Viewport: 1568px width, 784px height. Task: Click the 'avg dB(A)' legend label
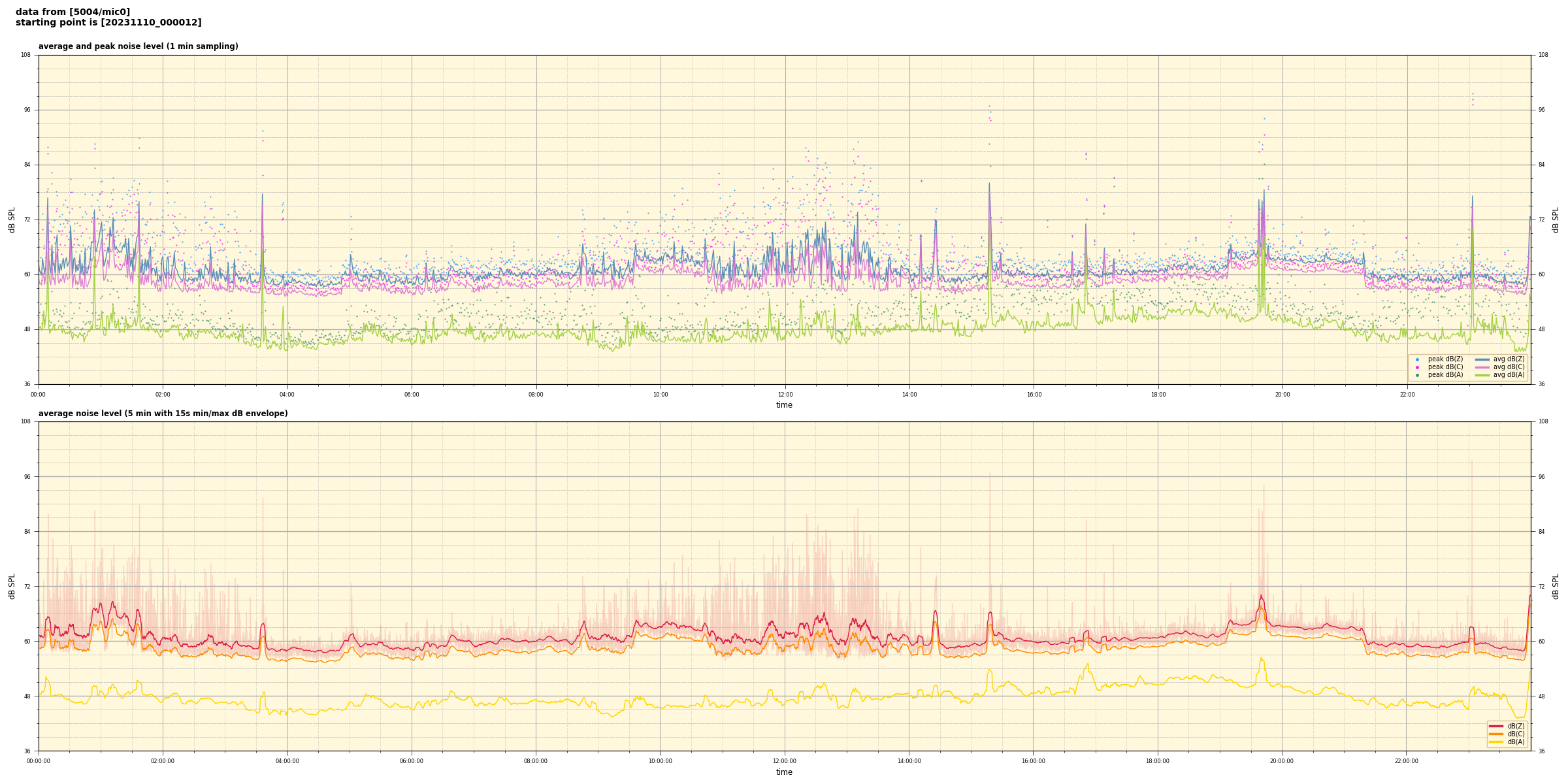[x=1509, y=375]
